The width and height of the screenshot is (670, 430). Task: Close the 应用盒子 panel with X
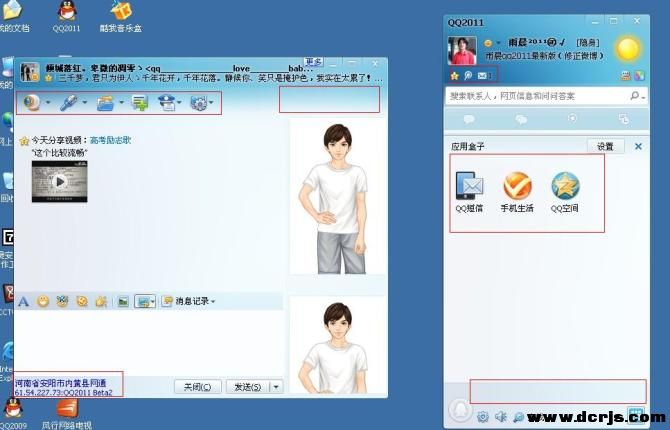click(638, 147)
